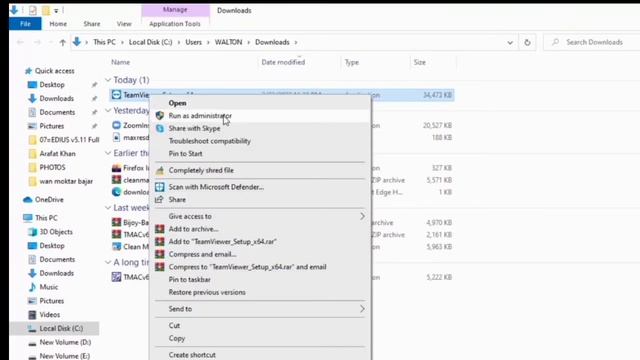Choose Compress to TeamViewer_Setup_x64.rar and email
The image size is (640, 360).
coord(247,267)
